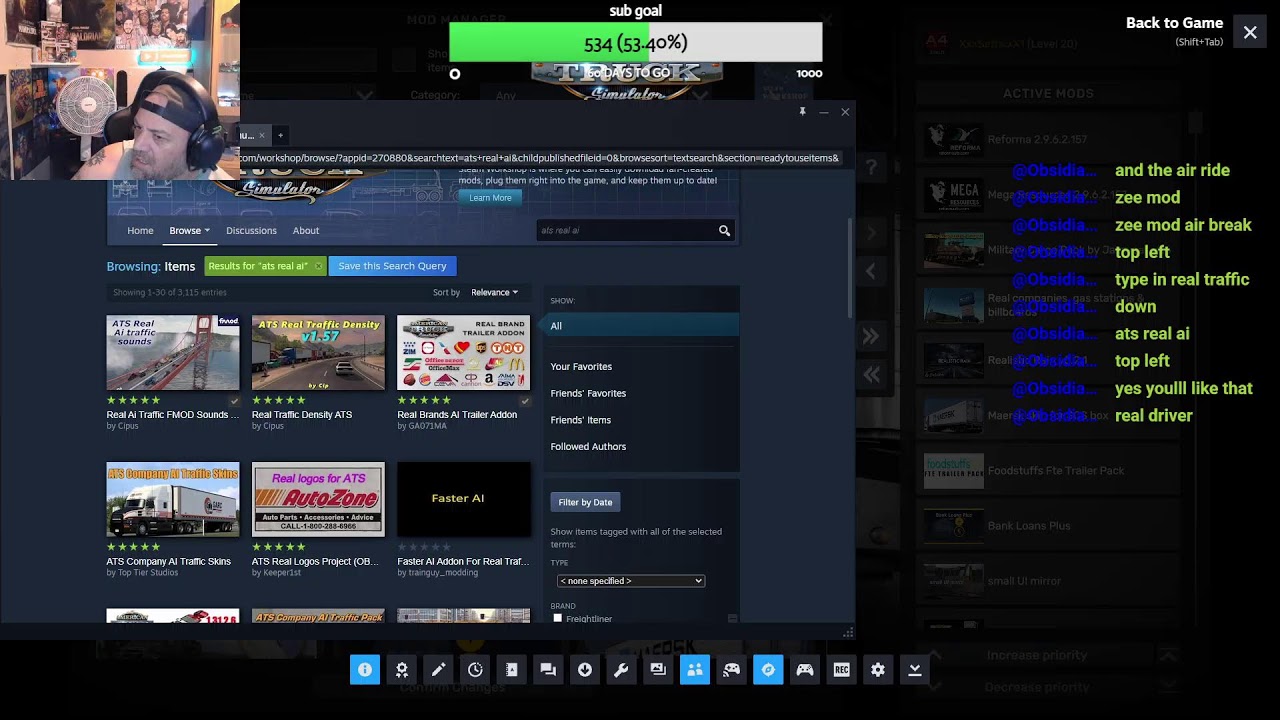Select Friends' Items under Show

tap(580, 420)
